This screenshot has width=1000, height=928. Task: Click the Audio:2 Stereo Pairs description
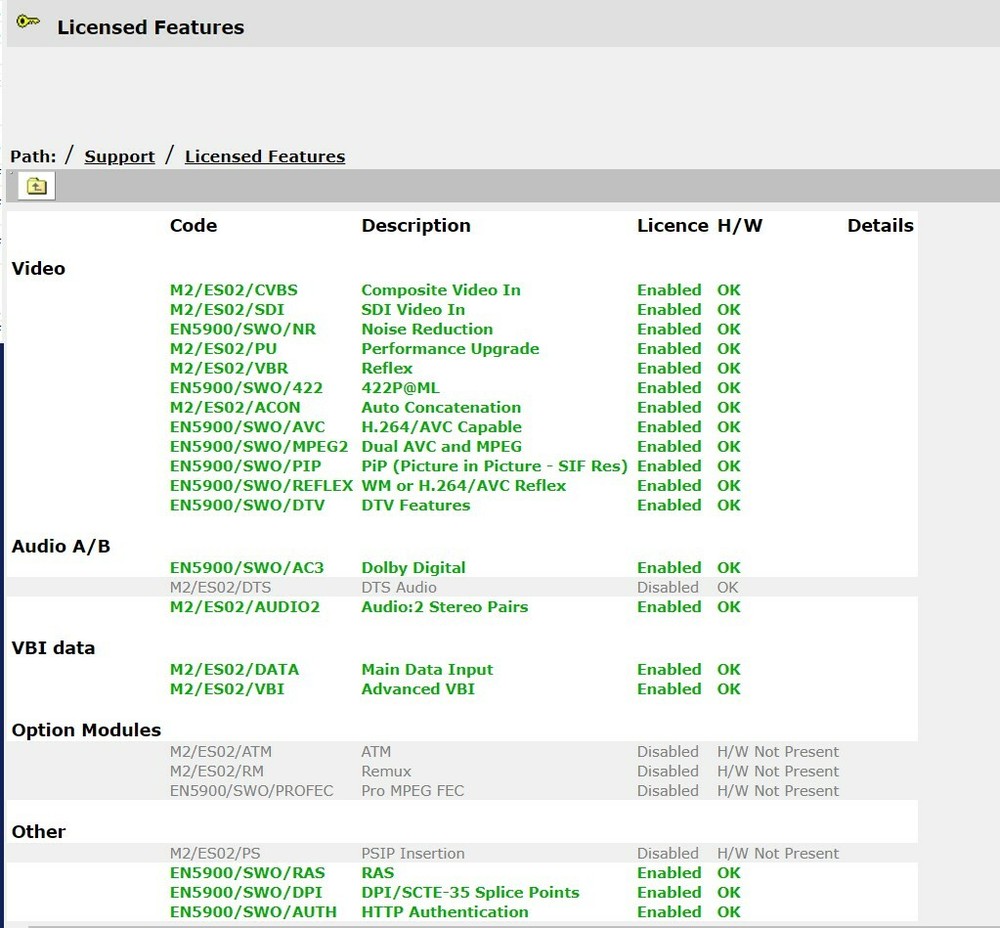pyautogui.click(x=445, y=607)
